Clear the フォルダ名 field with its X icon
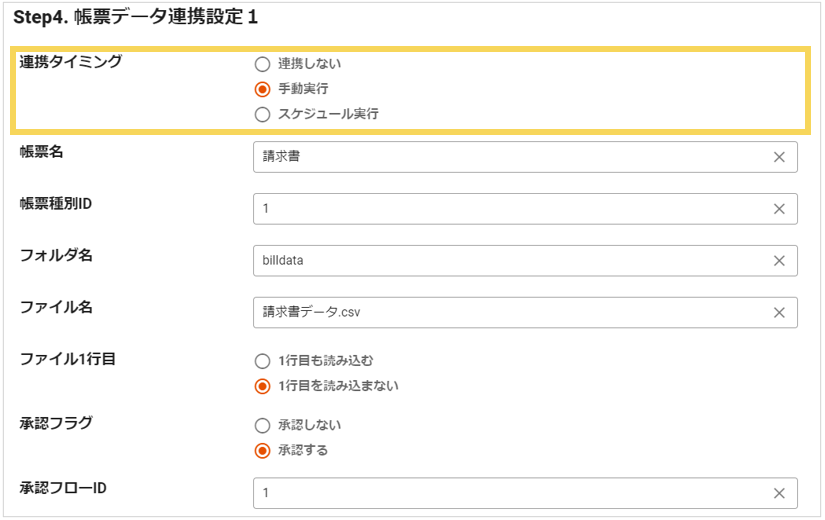825x520 pixels. tap(779, 261)
